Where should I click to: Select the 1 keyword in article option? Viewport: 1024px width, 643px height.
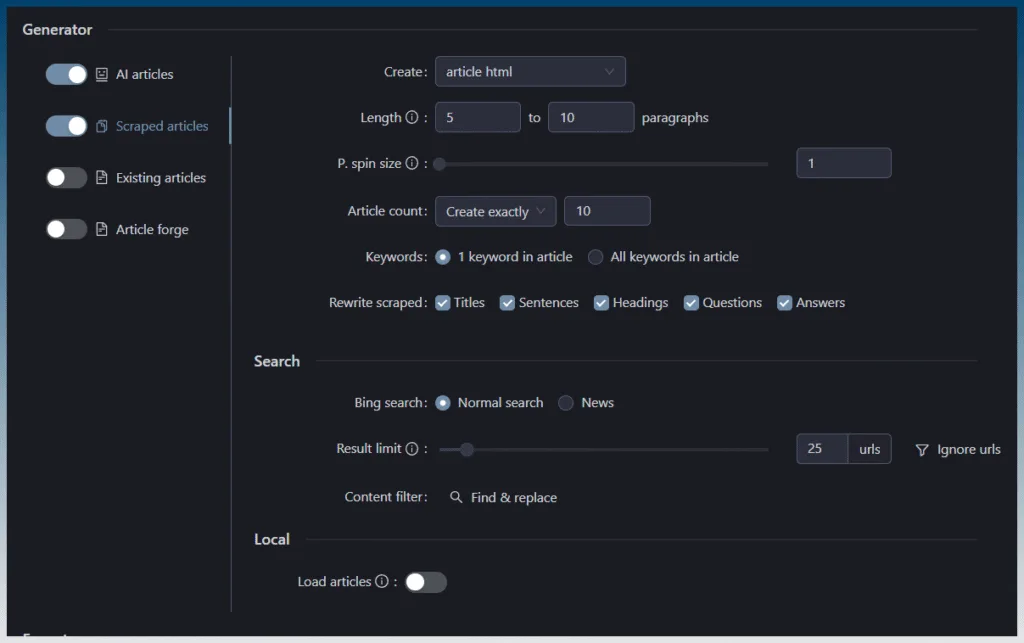(x=443, y=257)
